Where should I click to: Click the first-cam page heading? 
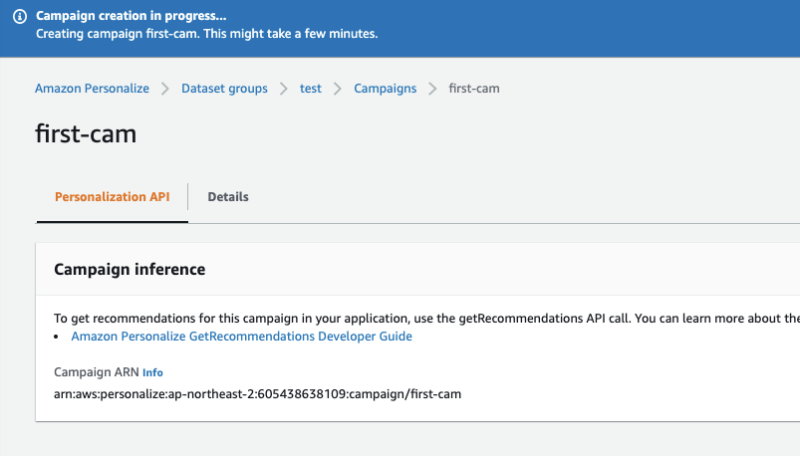pyautogui.click(x=85, y=134)
